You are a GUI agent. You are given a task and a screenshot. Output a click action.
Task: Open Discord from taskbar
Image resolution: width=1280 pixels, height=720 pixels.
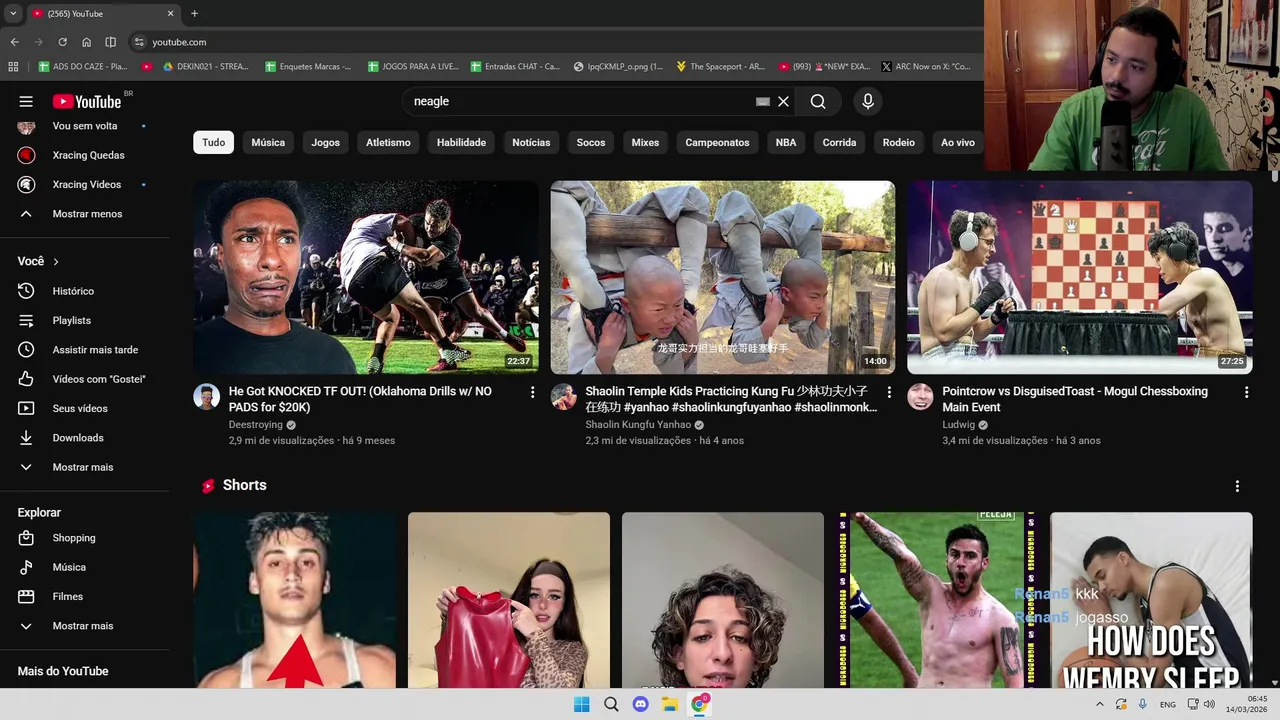(641, 704)
